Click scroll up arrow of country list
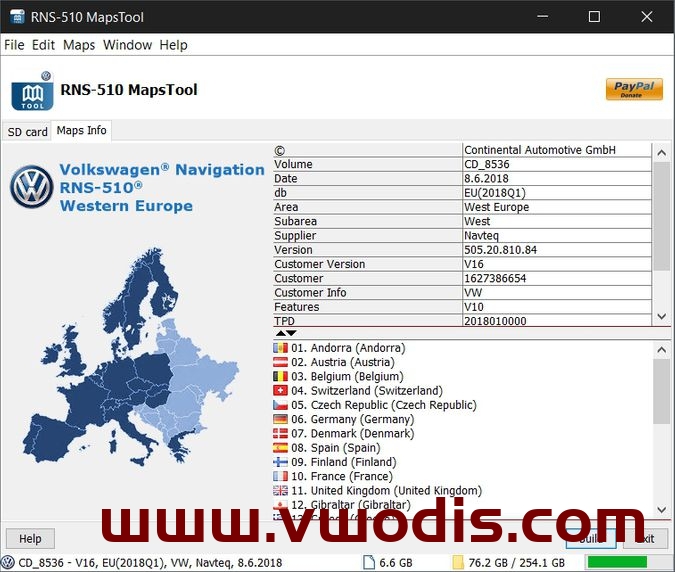The image size is (675, 572). 662,350
